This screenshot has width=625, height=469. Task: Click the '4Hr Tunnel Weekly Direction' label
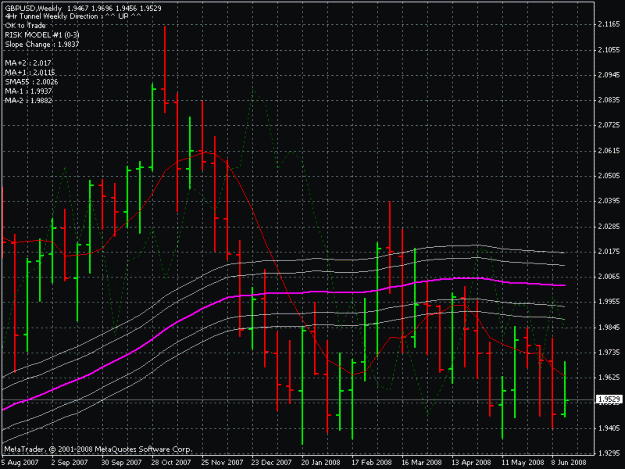click(51, 17)
